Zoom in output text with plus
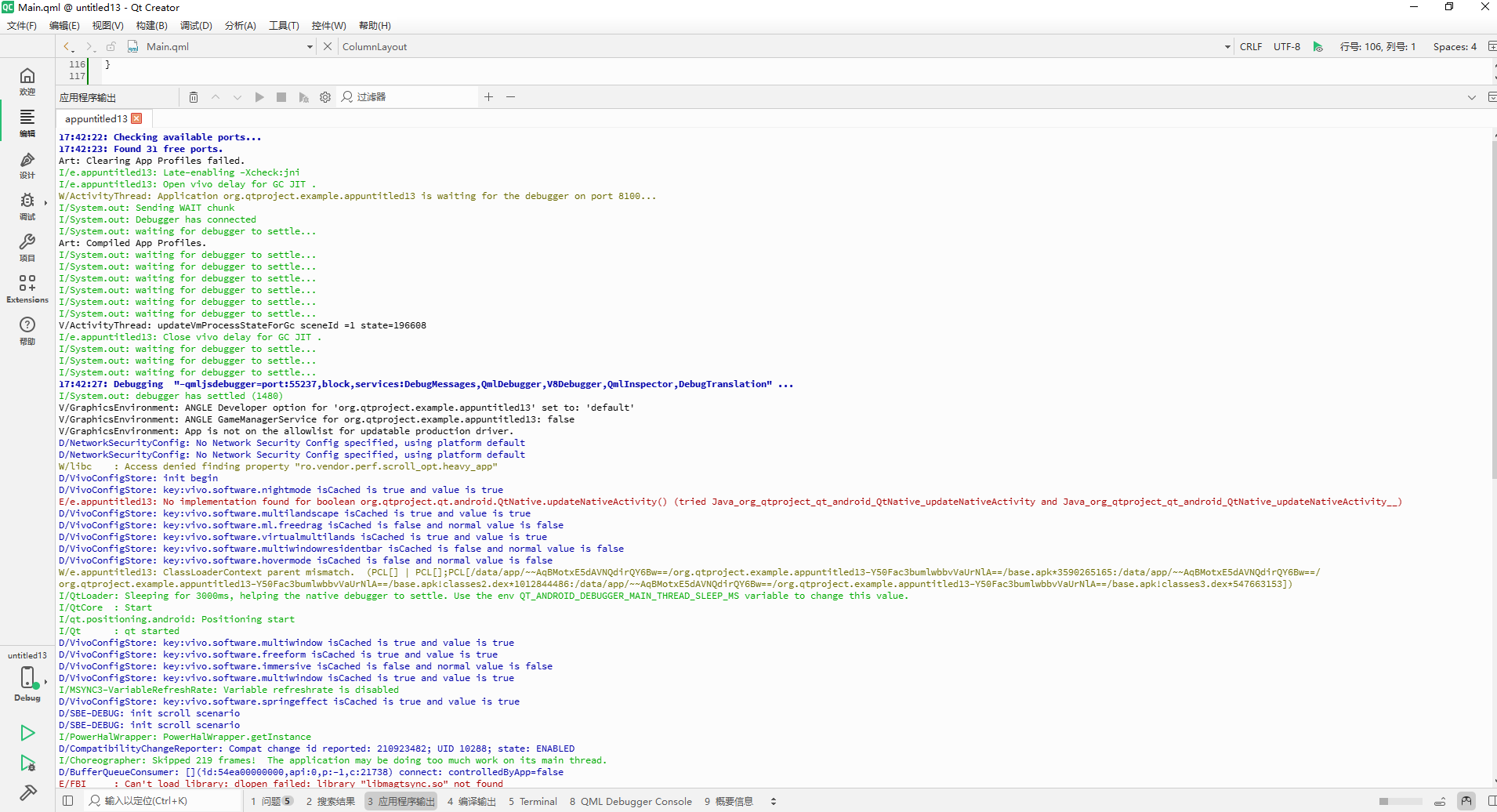 tap(488, 97)
